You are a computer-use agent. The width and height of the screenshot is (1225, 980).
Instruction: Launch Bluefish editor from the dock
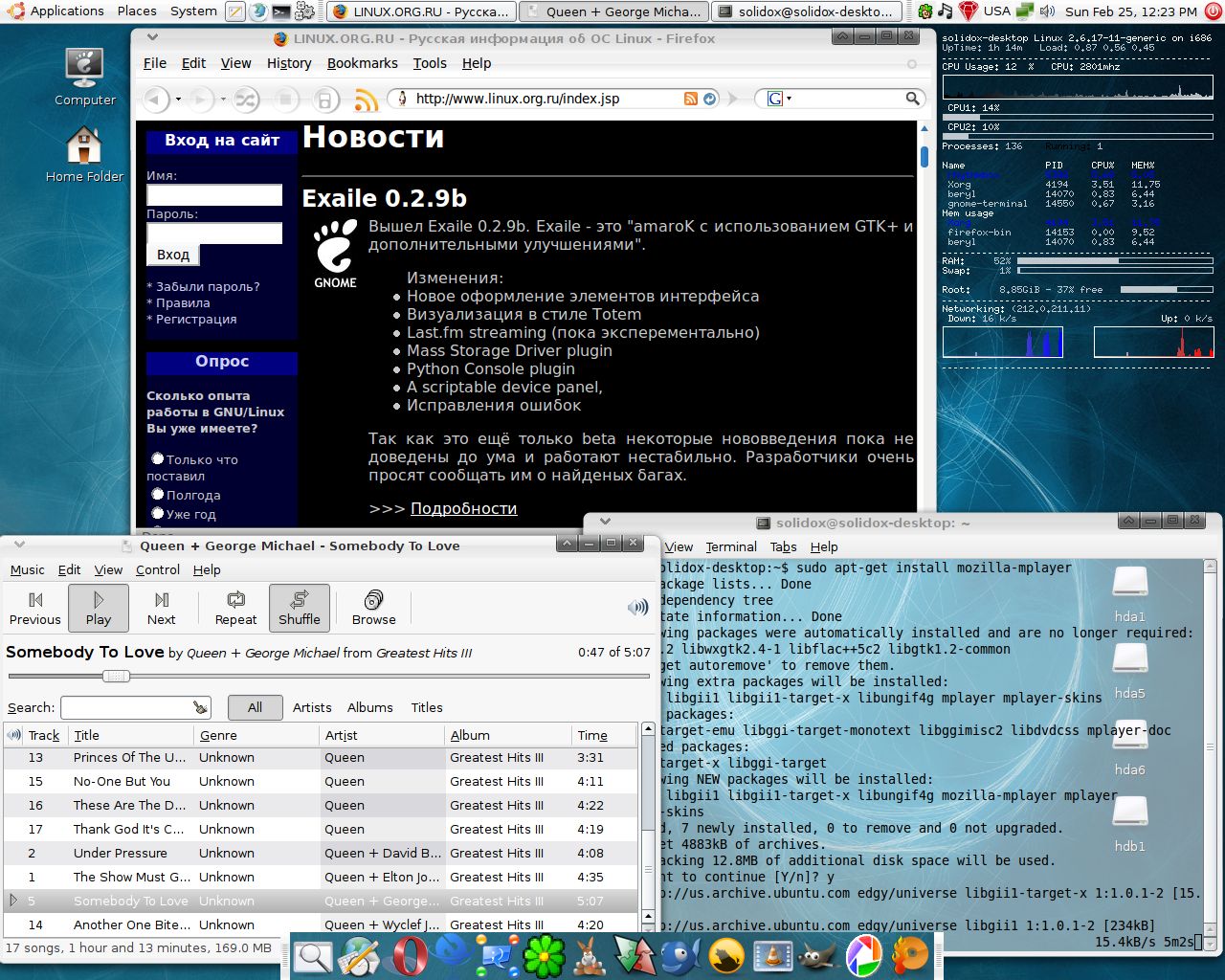click(680, 956)
